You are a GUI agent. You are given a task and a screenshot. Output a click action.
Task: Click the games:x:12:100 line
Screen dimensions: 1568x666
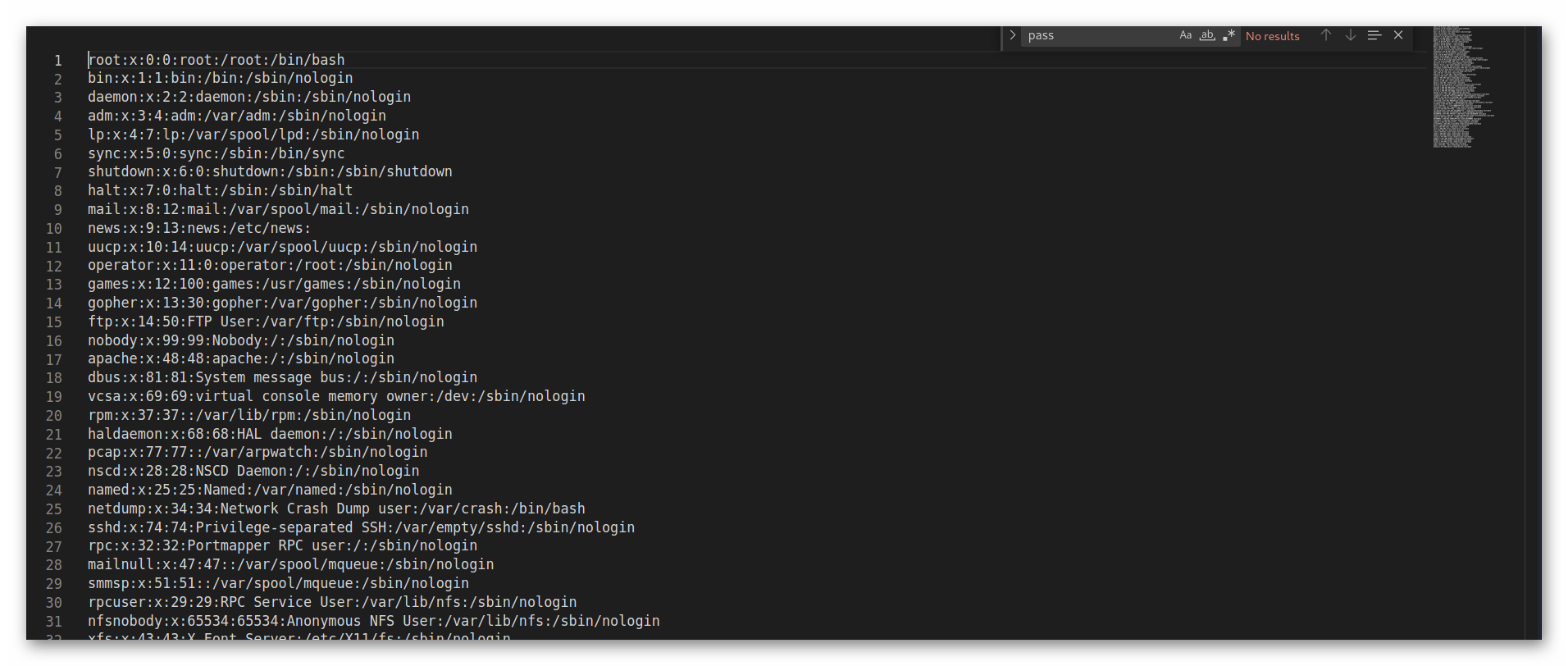275,284
